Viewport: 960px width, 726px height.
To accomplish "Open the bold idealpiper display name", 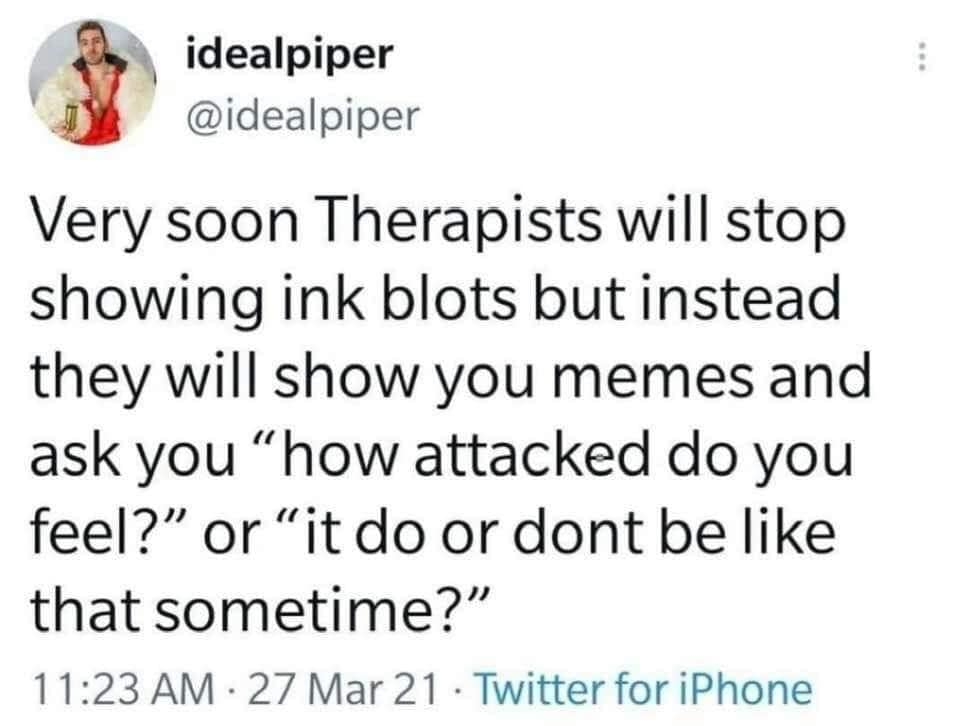I will coord(288,54).
